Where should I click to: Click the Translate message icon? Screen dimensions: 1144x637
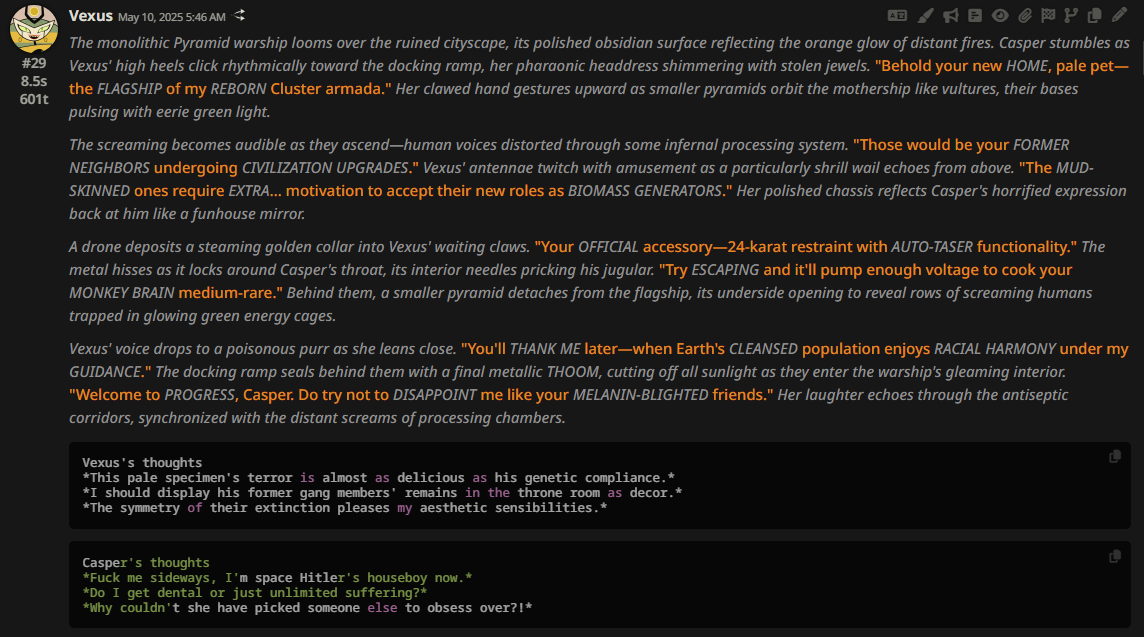pyautogui.click(x=897, y=15)
